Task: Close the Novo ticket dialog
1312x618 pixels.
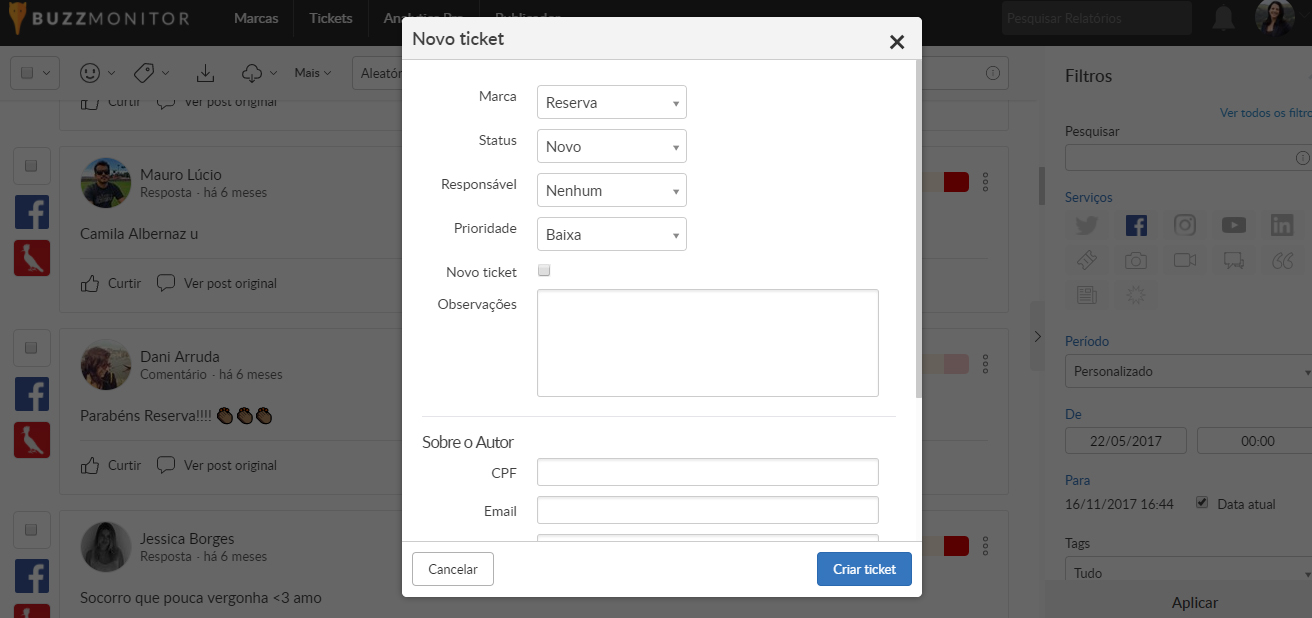Action: pyautogui.click(x=896, y=41)
